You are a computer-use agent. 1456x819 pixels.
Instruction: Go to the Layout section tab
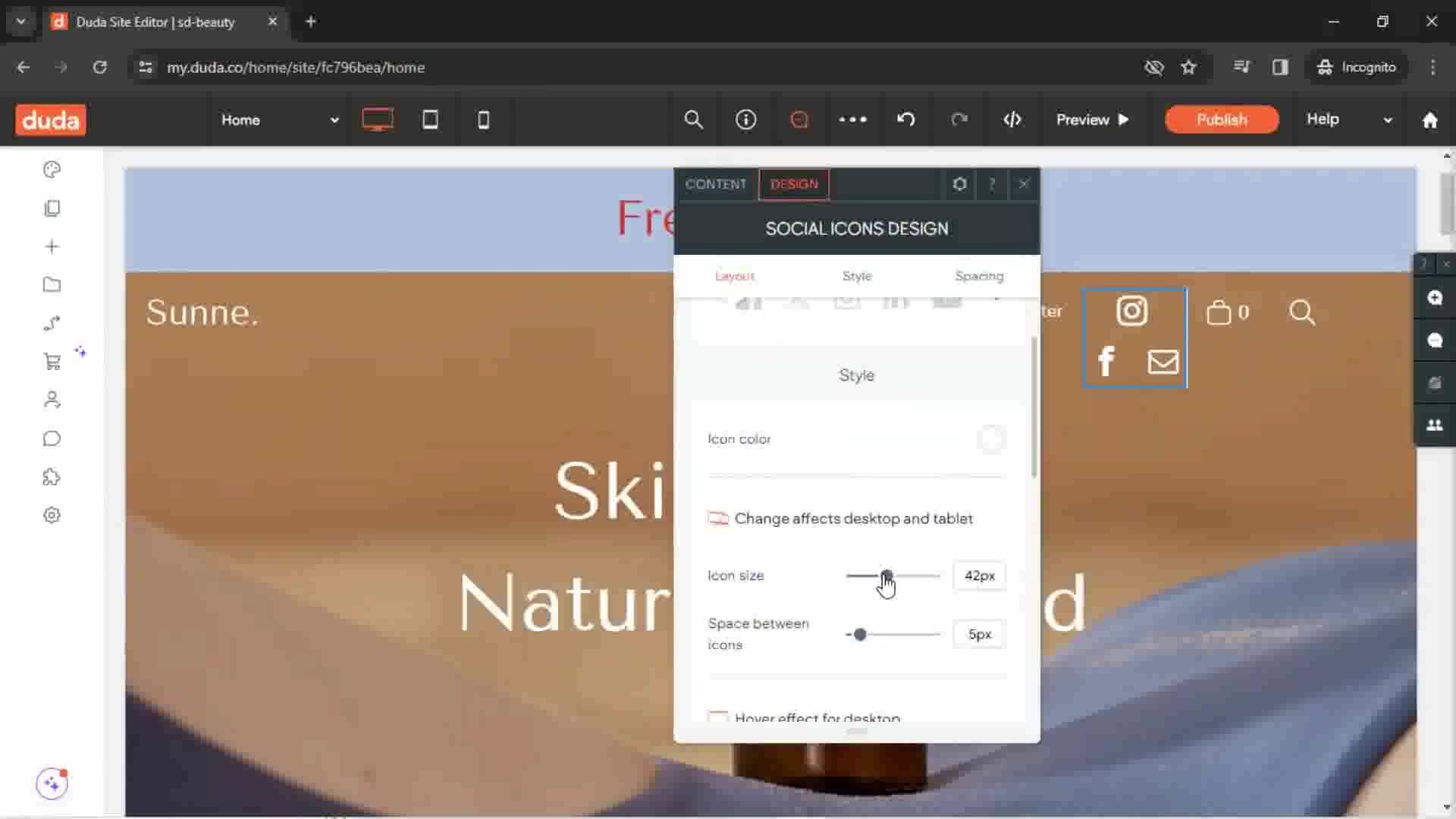click(x=735, y=276)
